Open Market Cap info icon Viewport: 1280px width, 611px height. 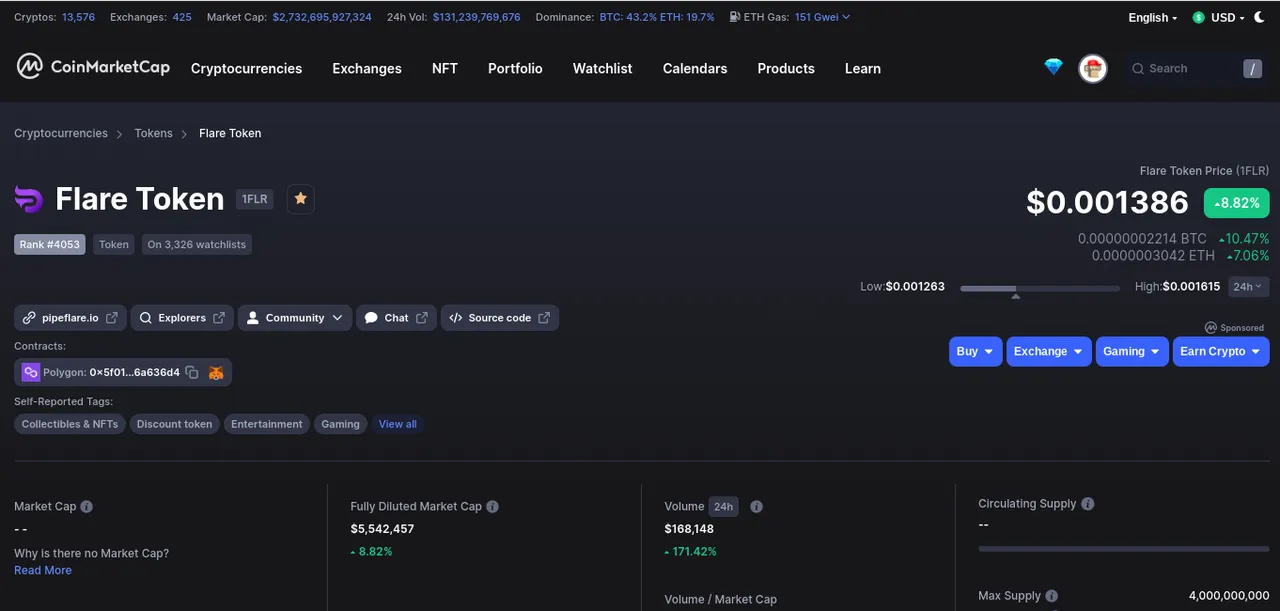click(x=87, y=507)
